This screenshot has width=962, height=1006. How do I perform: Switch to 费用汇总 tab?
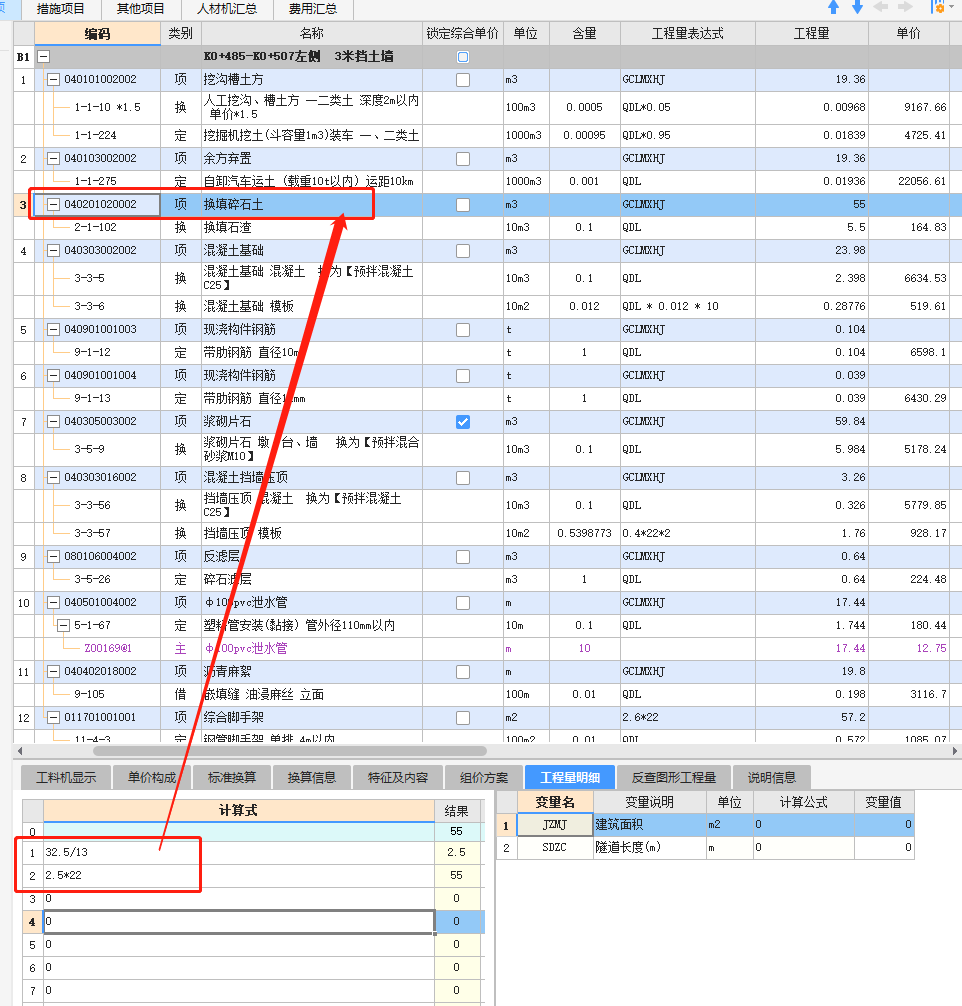pyautogui.click(x=313, y=9)
